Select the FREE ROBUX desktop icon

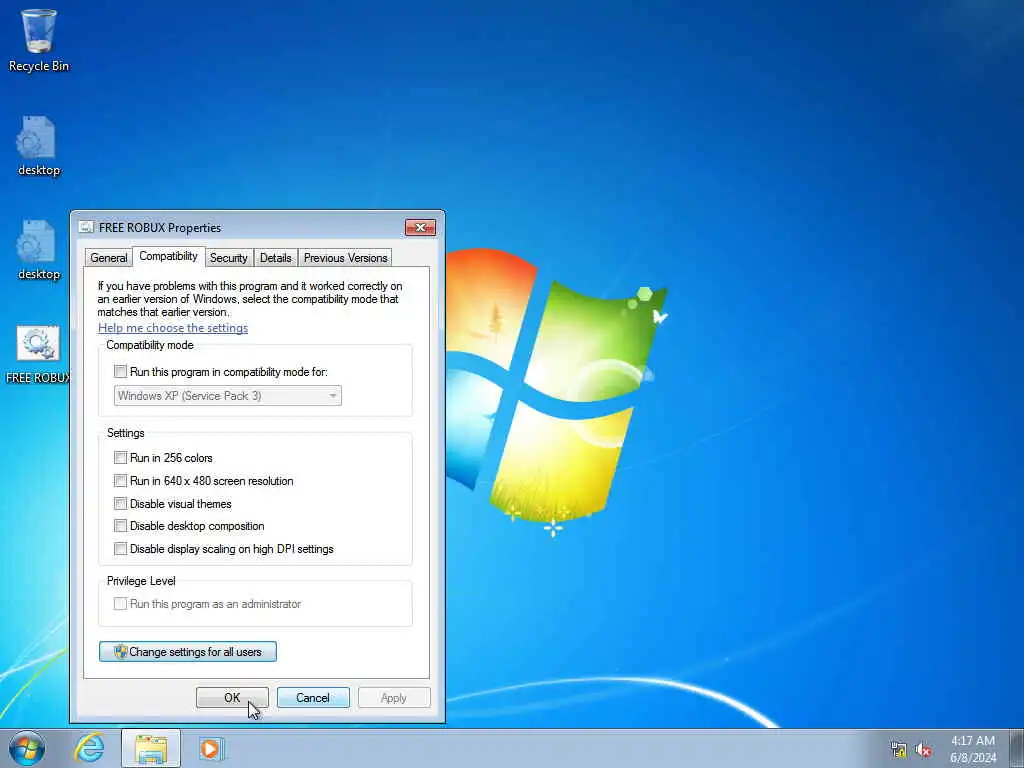(x=38, y=355)
